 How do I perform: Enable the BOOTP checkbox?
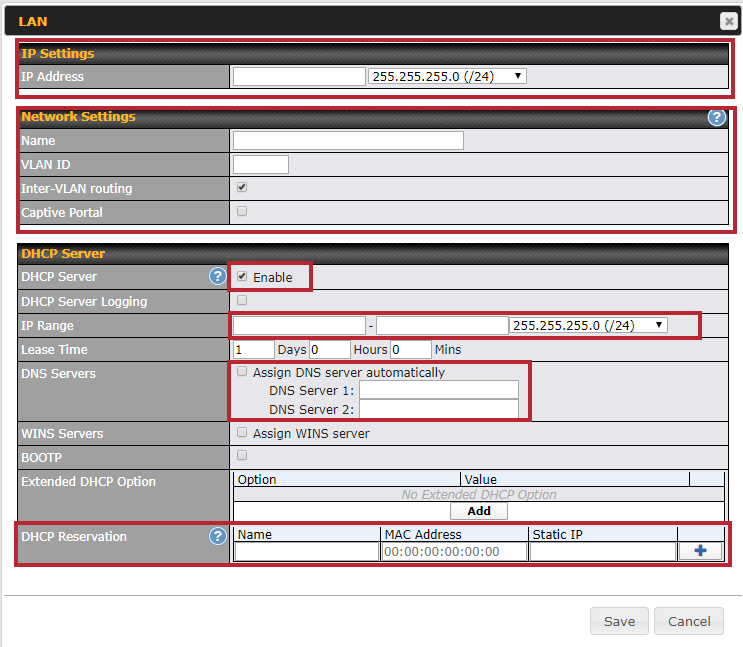click(x=242, y=456)
